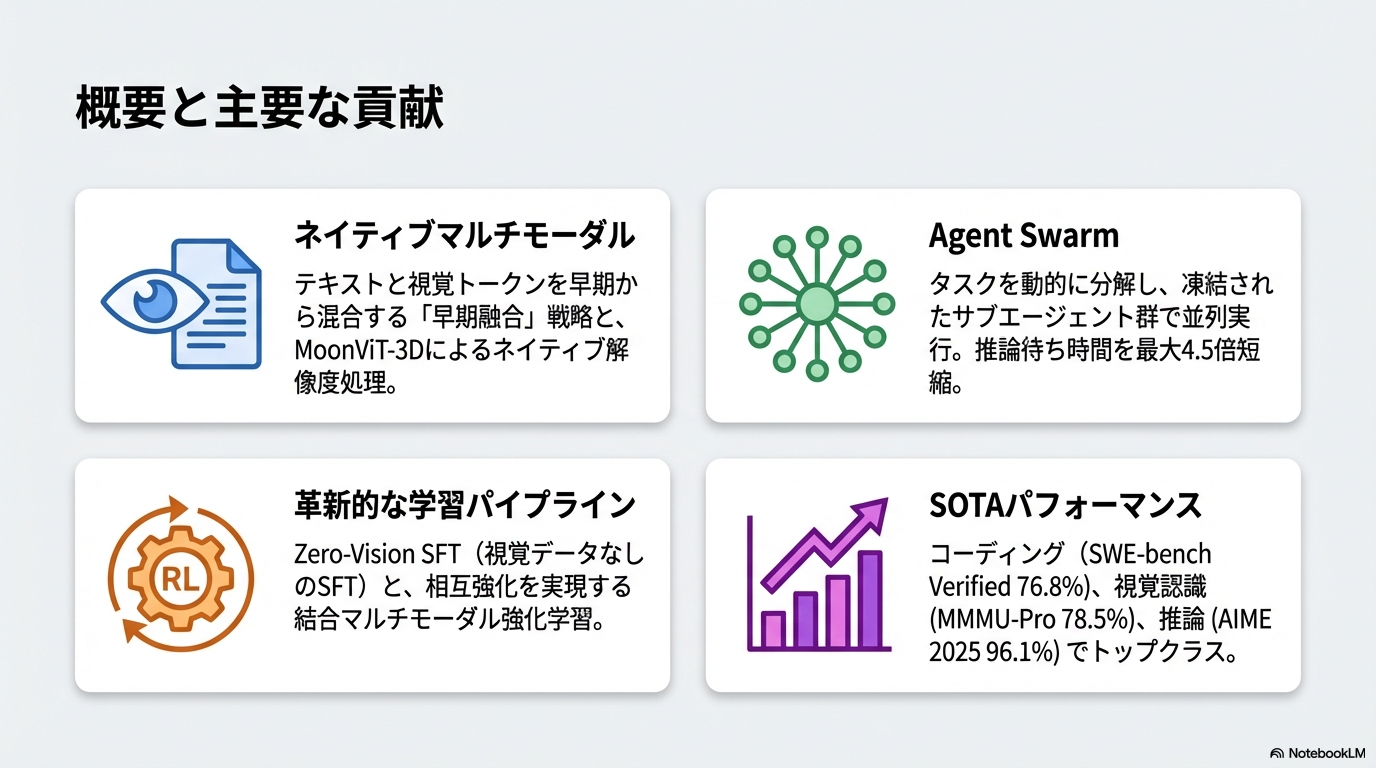Select the ネイティブマルチモーダル heading
The height and width of the screenshot is (768, 1376).
pyautogui.click(x=464, y=236)
